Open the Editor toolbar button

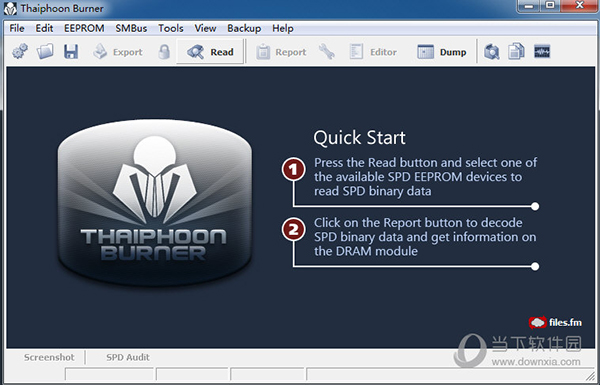(x=373, y=52)
